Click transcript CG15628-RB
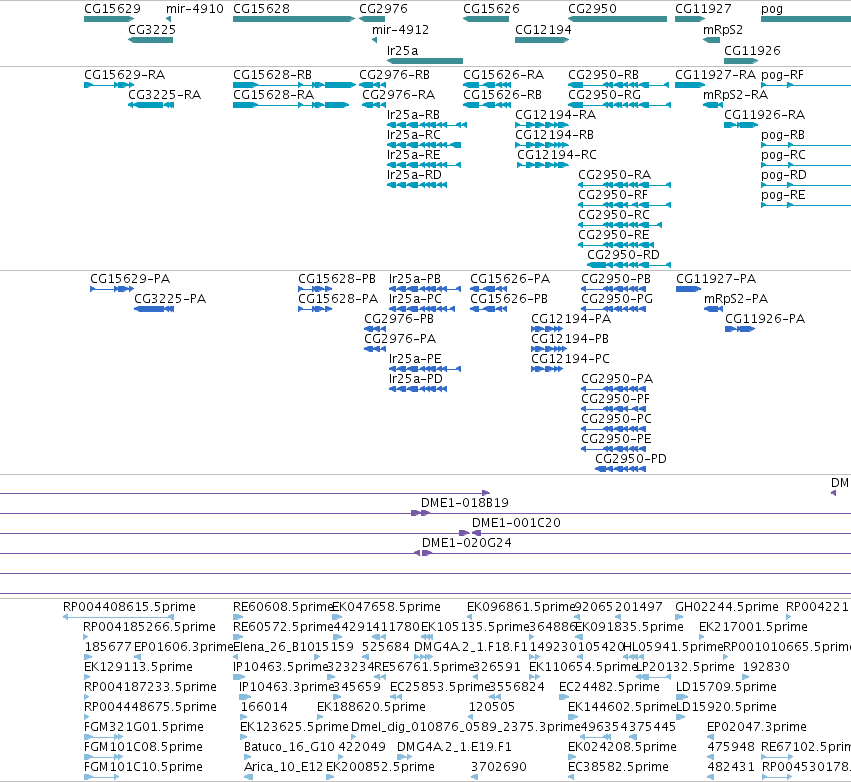This screenshot has height=782, width=851. point(272,74)
